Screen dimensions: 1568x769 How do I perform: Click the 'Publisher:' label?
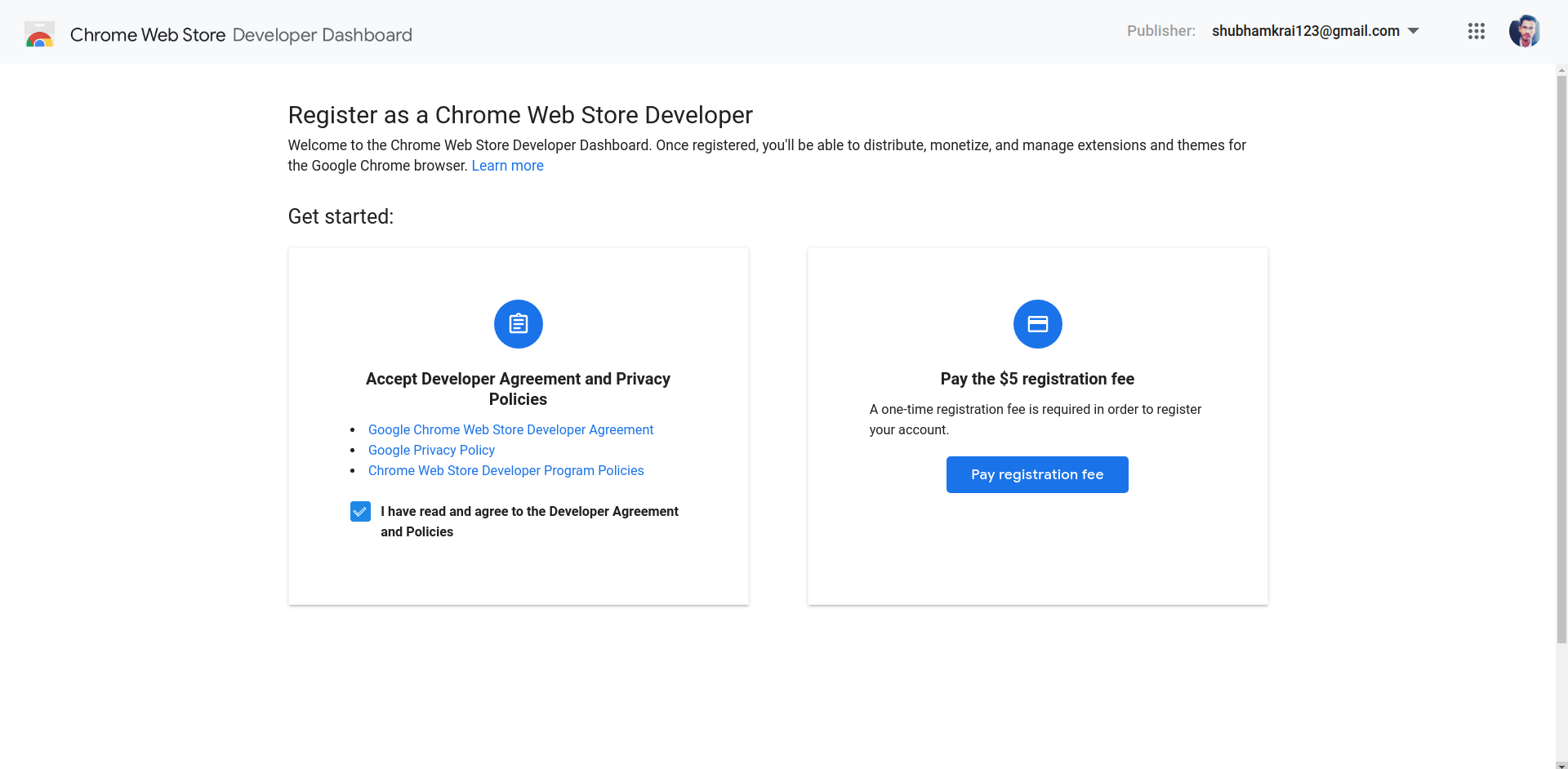1160,31
